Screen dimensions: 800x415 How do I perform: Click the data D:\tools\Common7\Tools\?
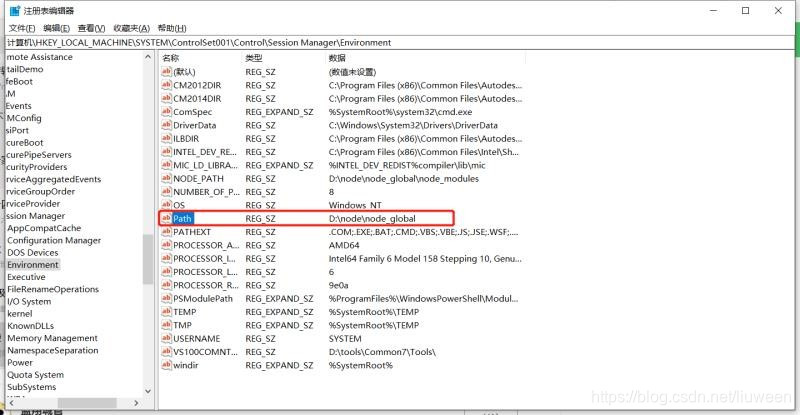pyautogui.click(x=382, y=352)
